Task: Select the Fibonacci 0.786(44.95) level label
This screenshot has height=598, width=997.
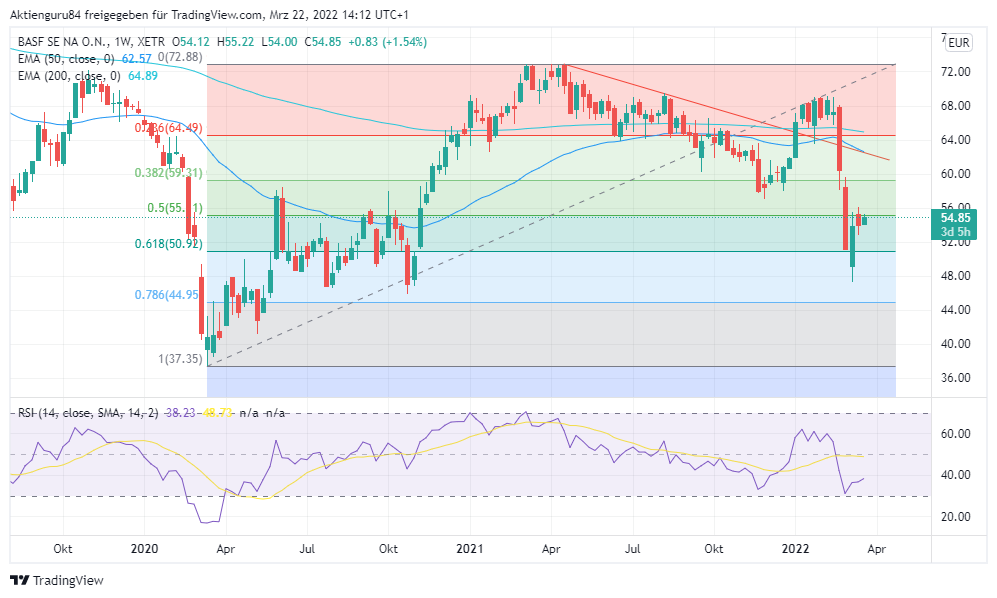Action: 167,295
